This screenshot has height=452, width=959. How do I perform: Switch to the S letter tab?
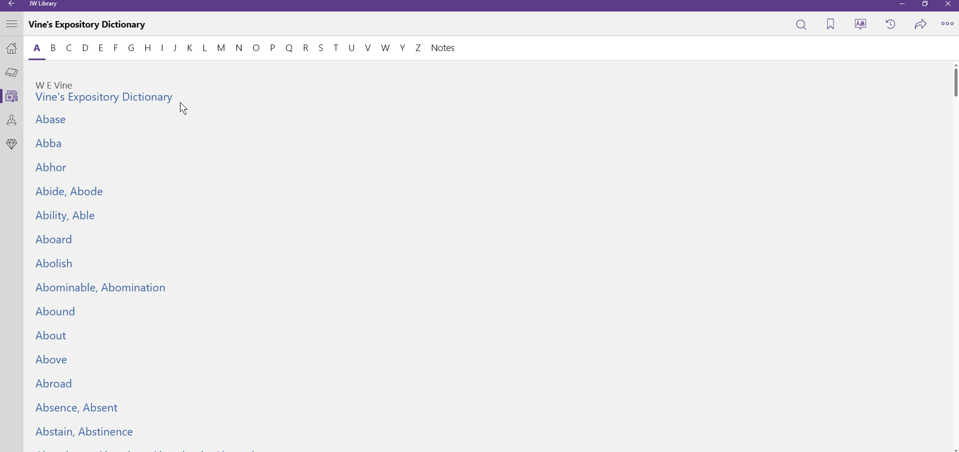click(x=320, y=48)
